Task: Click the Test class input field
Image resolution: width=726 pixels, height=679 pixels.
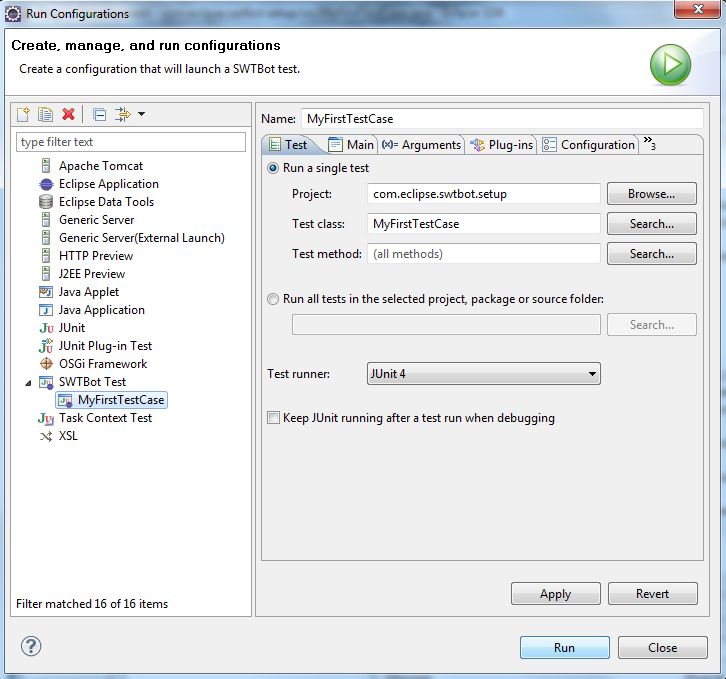Action: (x=484, y=224)
